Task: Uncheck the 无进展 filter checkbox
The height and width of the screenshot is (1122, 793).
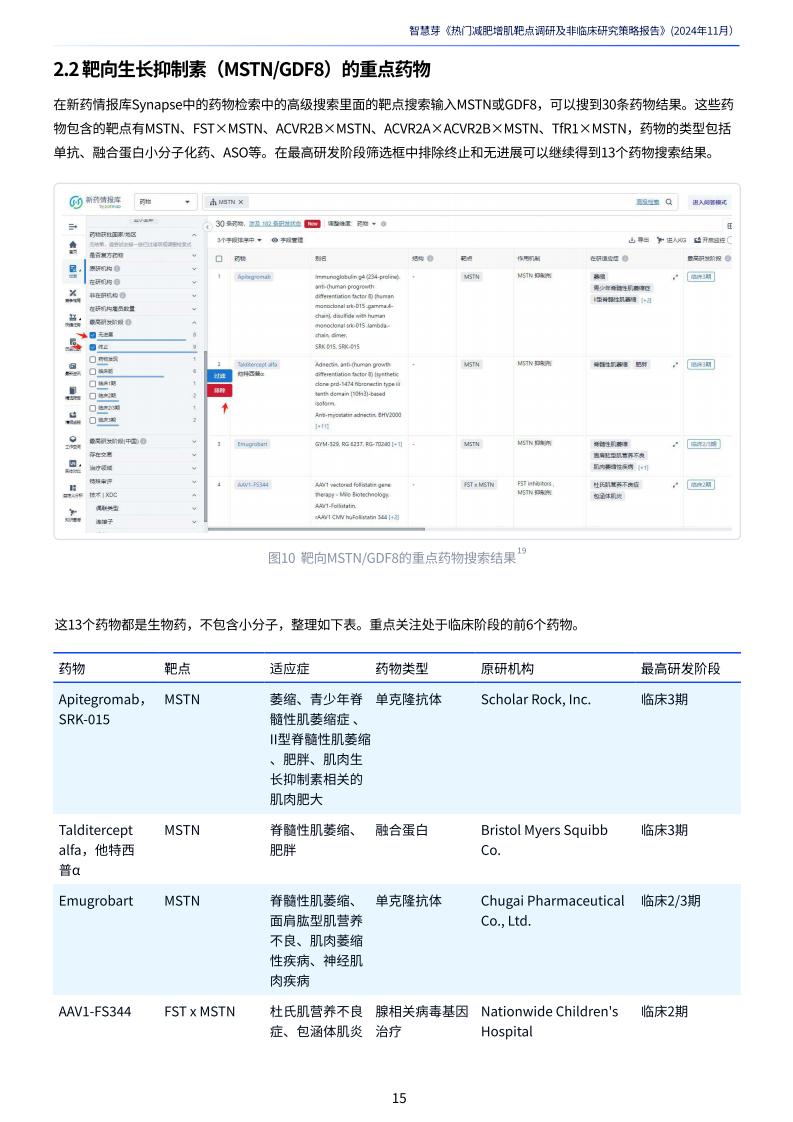Action: pyautogui.click(x=92, y=335)
